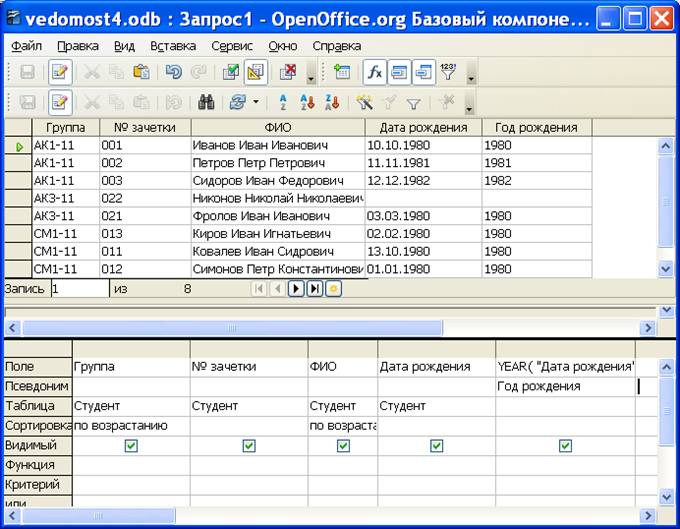Open sort order cell 'по возрастанию' for Группа
The height and width of the screenshot is (529, 680).
tap(130, 426)
